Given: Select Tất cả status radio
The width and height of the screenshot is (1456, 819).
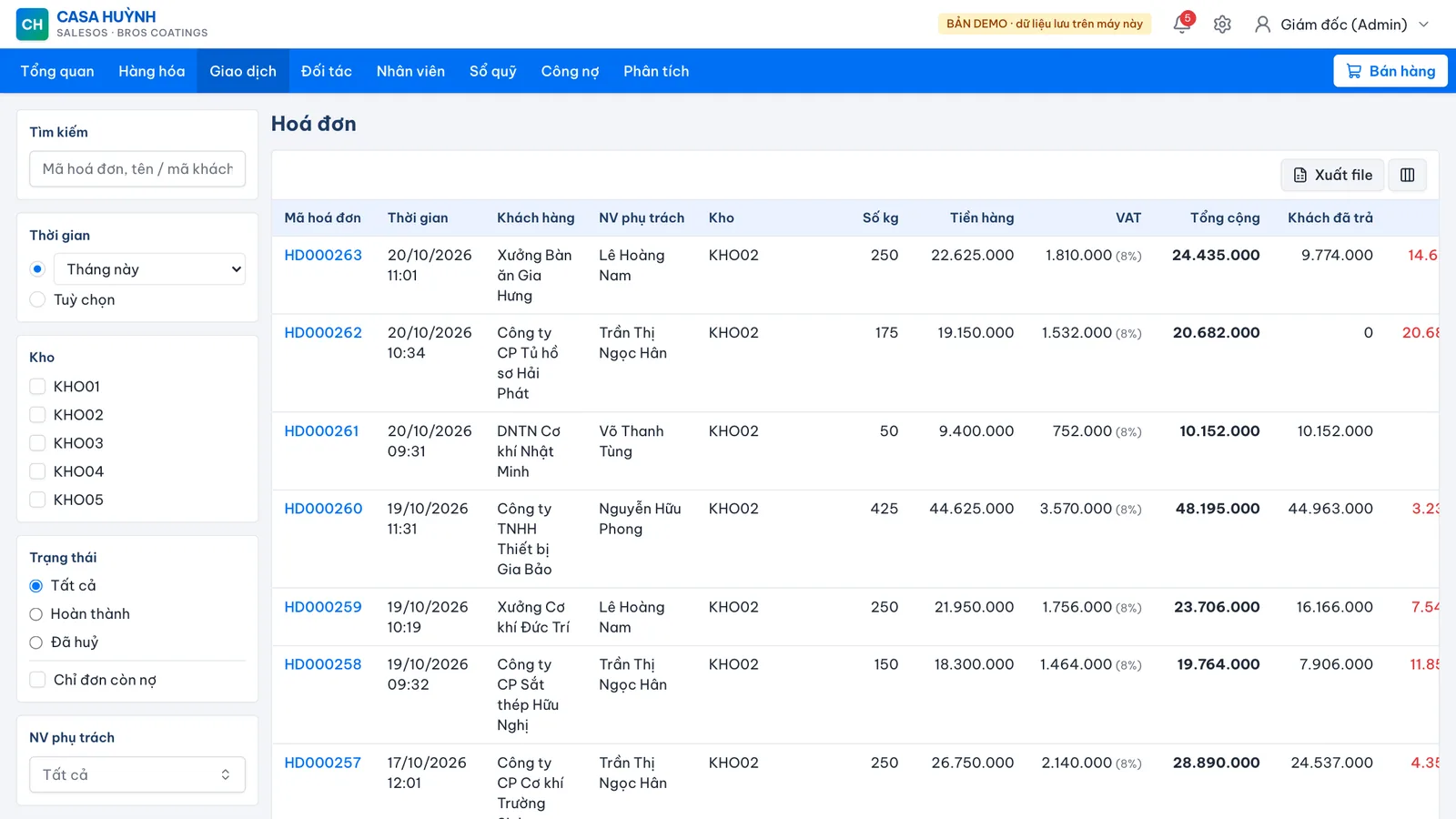Looking at the screenshot, I should [36, 586].
